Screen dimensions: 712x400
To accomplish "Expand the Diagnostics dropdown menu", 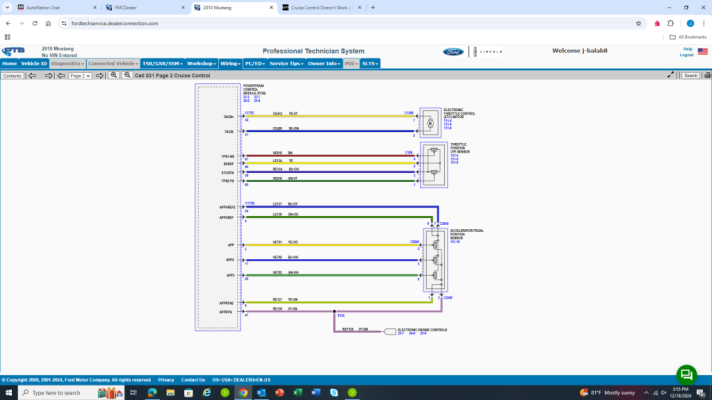I will (x=68, y=64).
